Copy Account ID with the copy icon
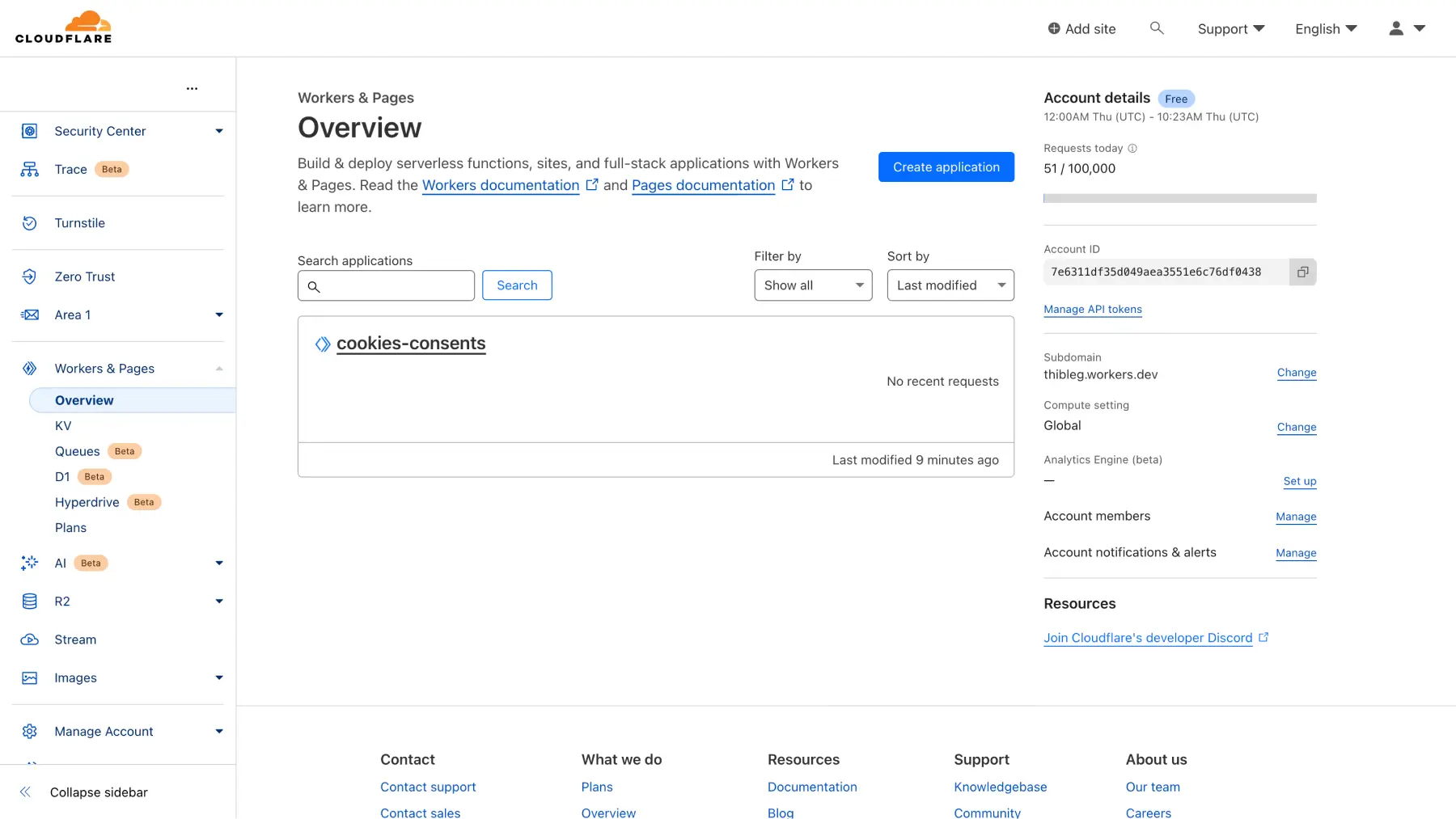Image resolution: width=1456 pixels, height=819 pixels. pyautogui.click(x=1302, y=272)
